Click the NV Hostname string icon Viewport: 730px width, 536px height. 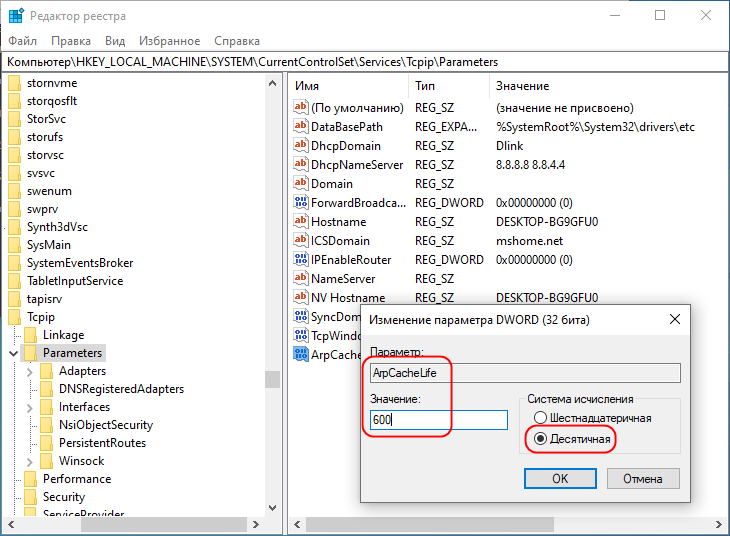(x=301, y=297)
